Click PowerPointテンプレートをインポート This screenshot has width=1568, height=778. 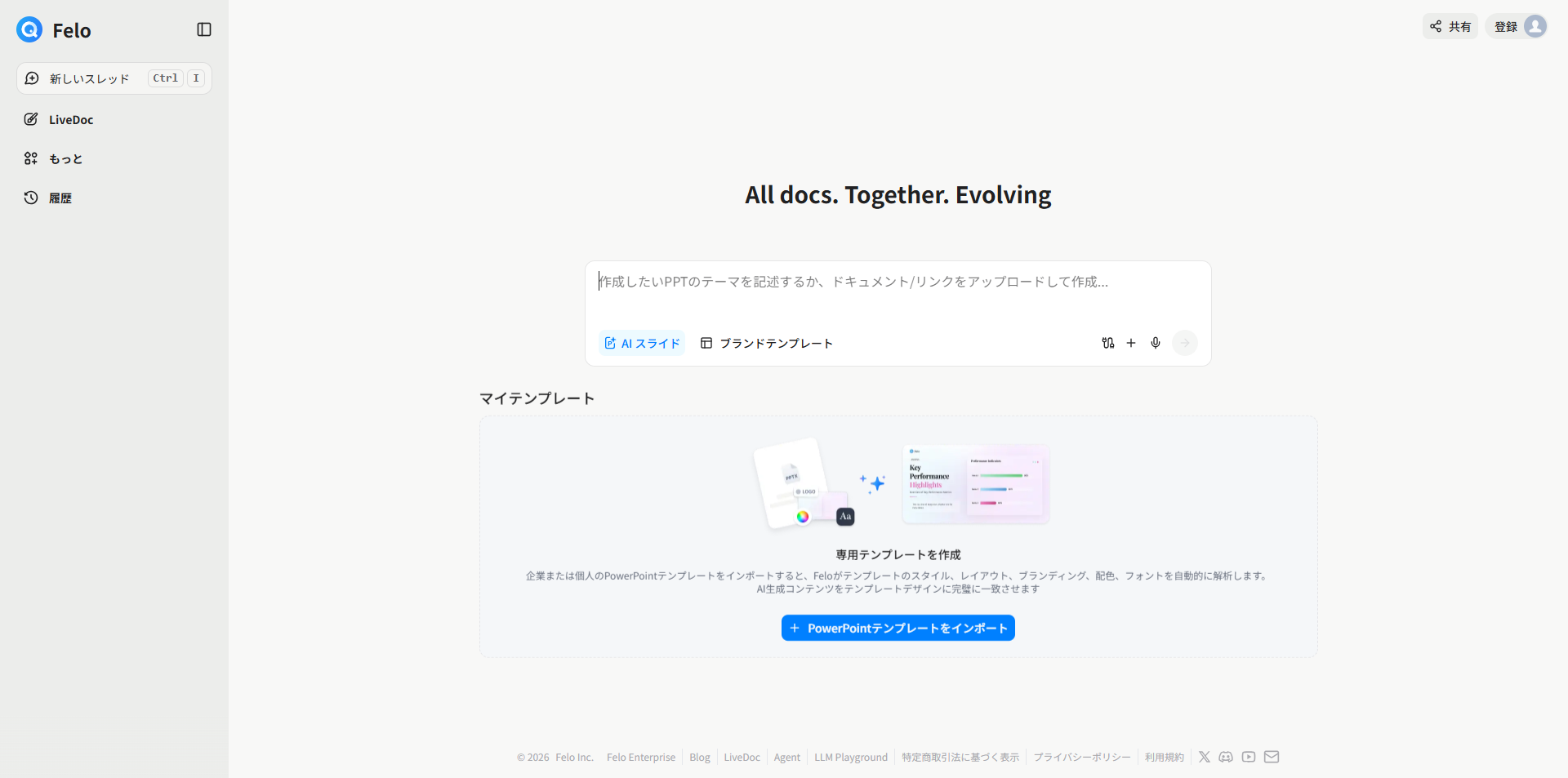(x=898, y=628)
